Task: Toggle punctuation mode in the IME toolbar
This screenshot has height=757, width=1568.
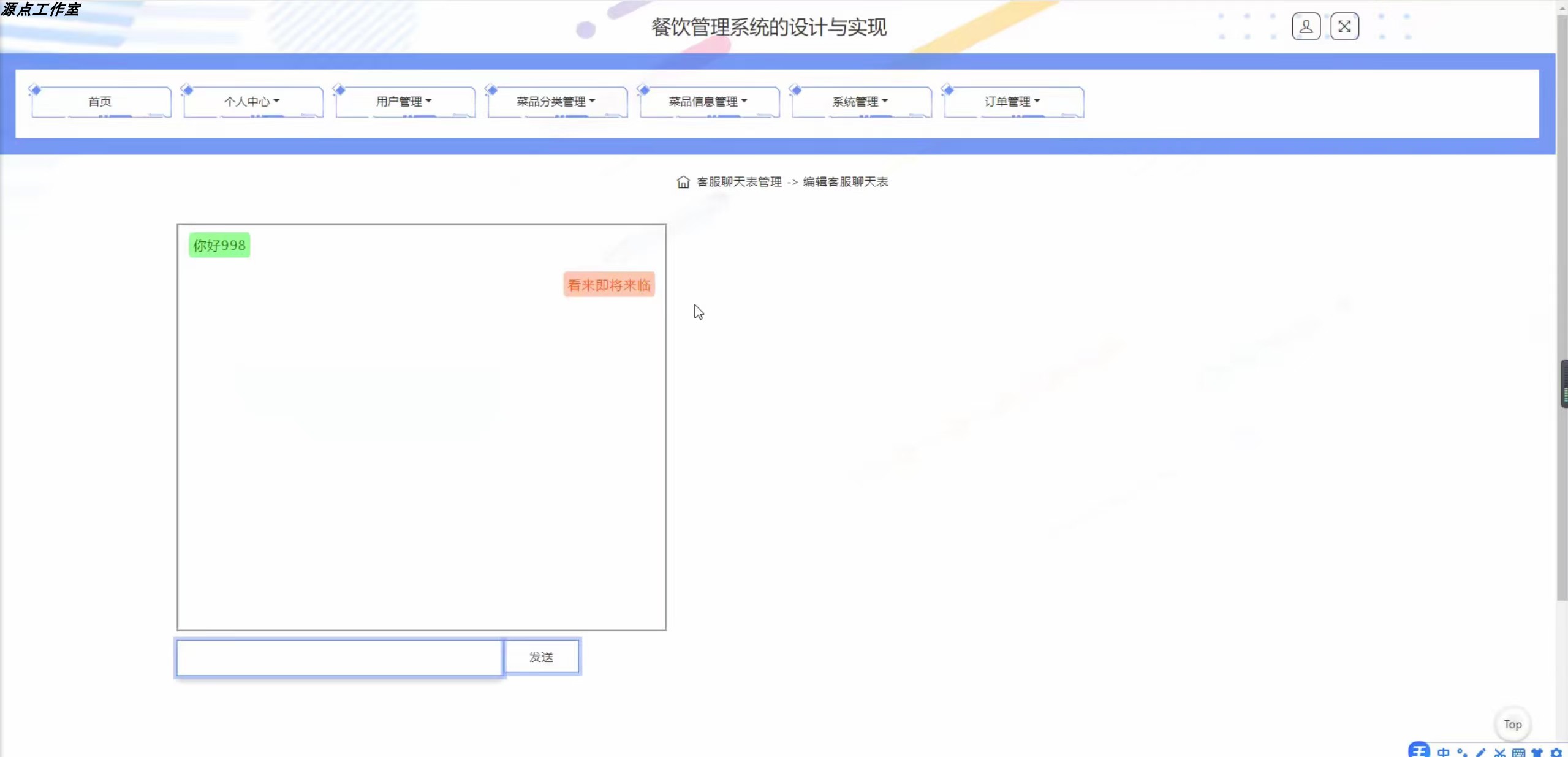Action: point(1463,752)
